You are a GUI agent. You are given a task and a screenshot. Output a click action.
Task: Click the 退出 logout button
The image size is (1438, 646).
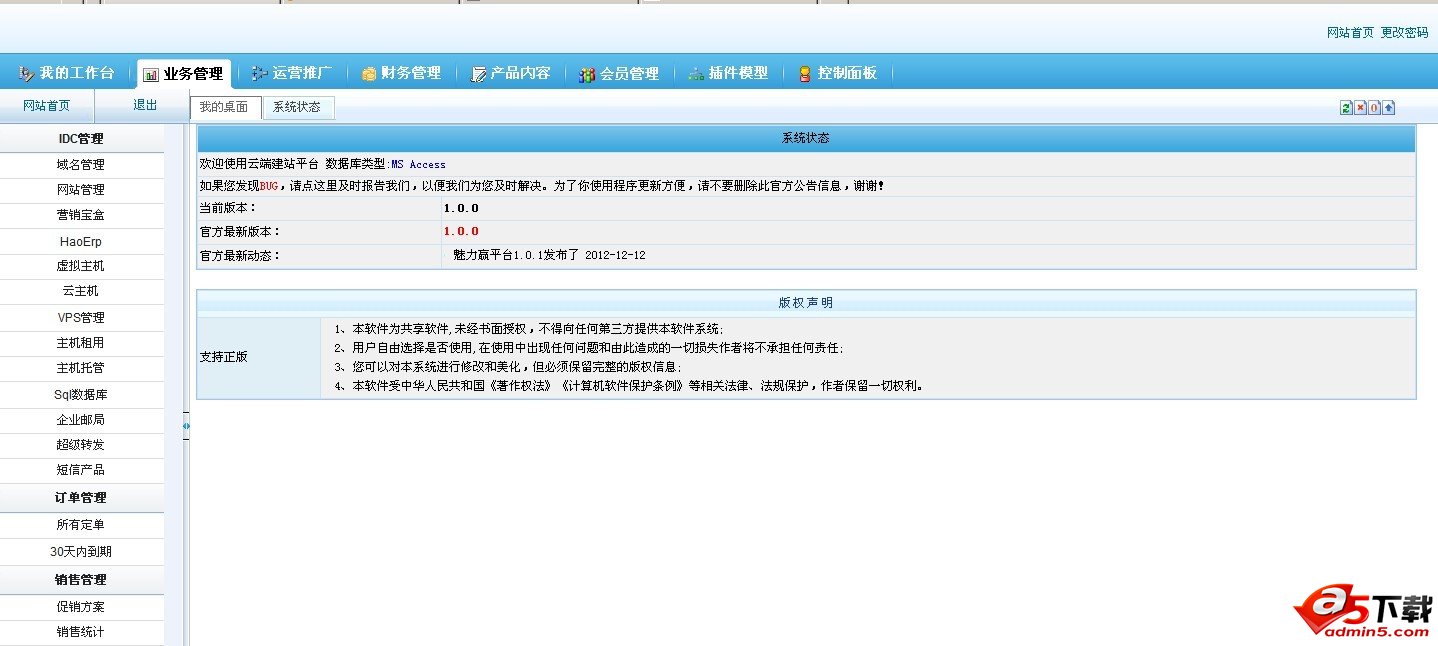click(145, 105)
